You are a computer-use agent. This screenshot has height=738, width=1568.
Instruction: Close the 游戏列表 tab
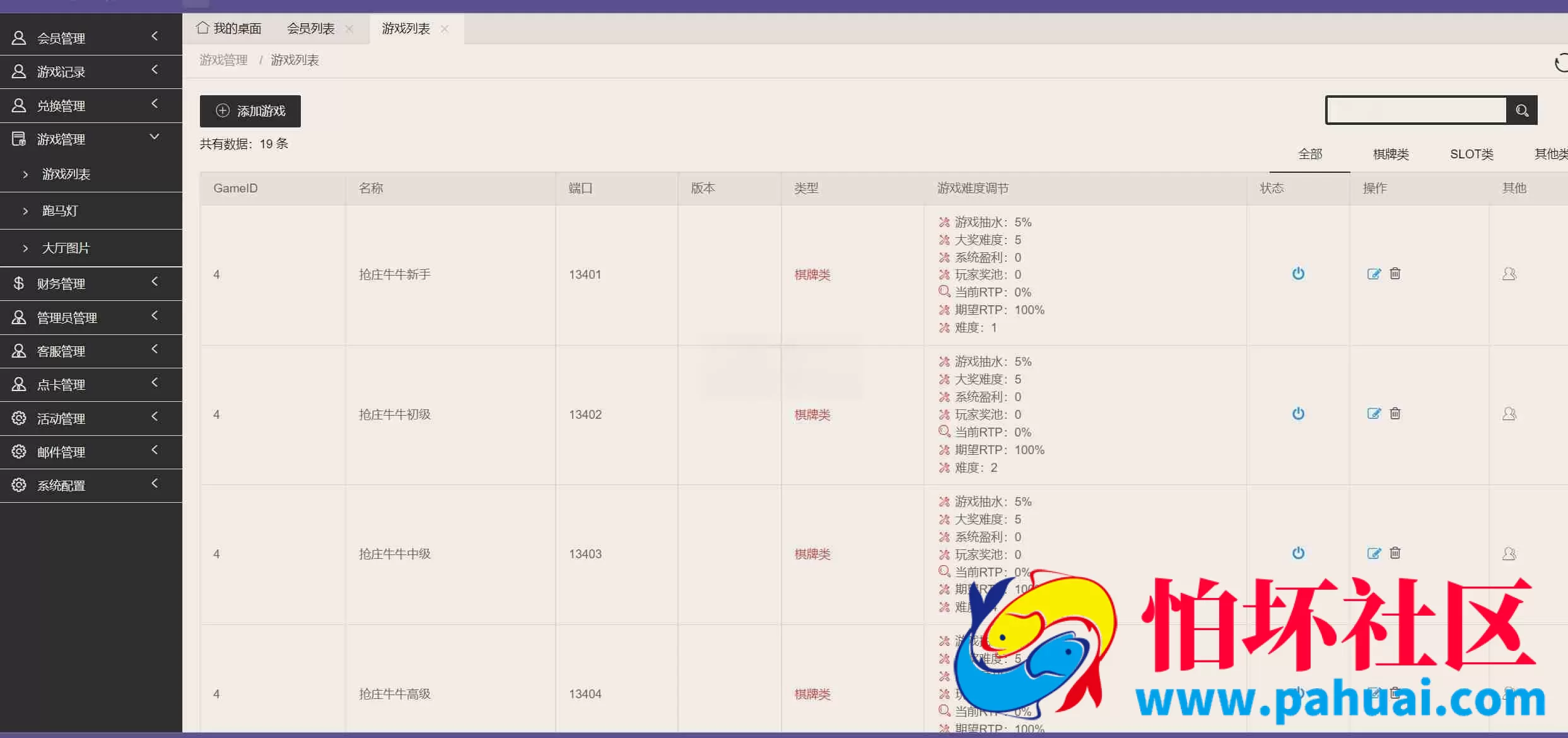[445, 29]
